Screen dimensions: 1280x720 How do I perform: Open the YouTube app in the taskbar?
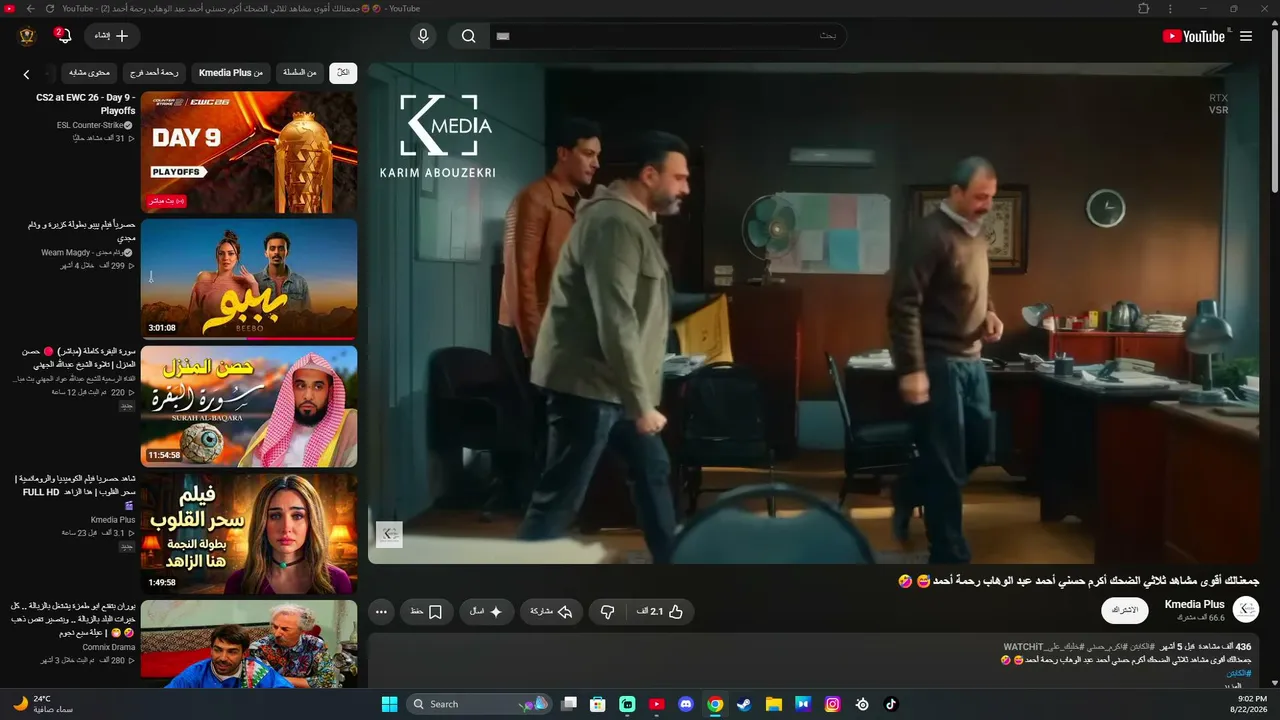(657, 704)
